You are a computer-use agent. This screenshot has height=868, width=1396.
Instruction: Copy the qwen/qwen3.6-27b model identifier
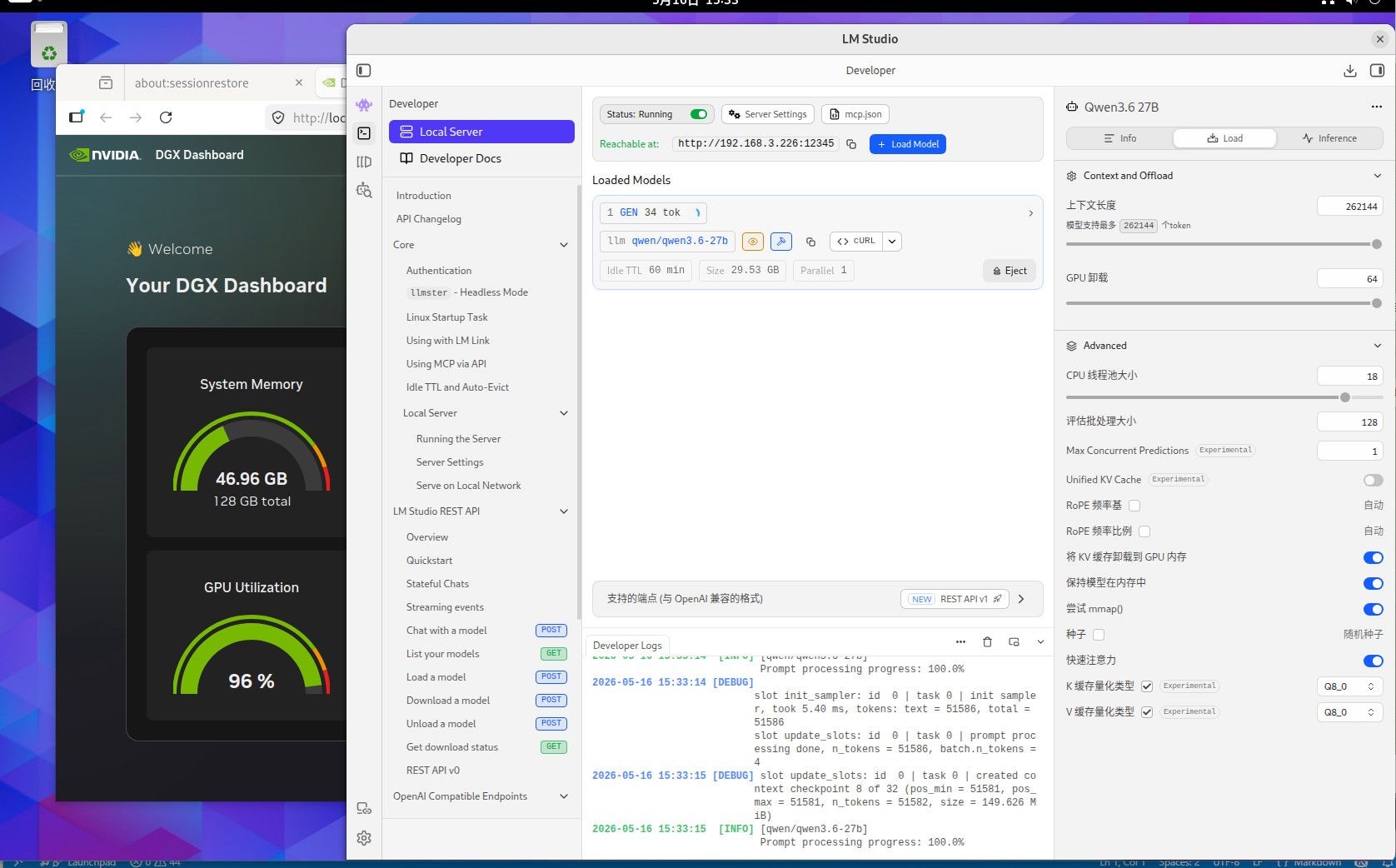(810, 242)
